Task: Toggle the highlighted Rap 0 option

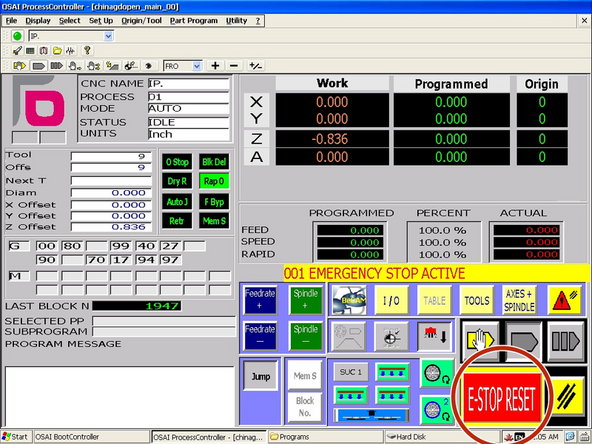Action: (214, 181)
